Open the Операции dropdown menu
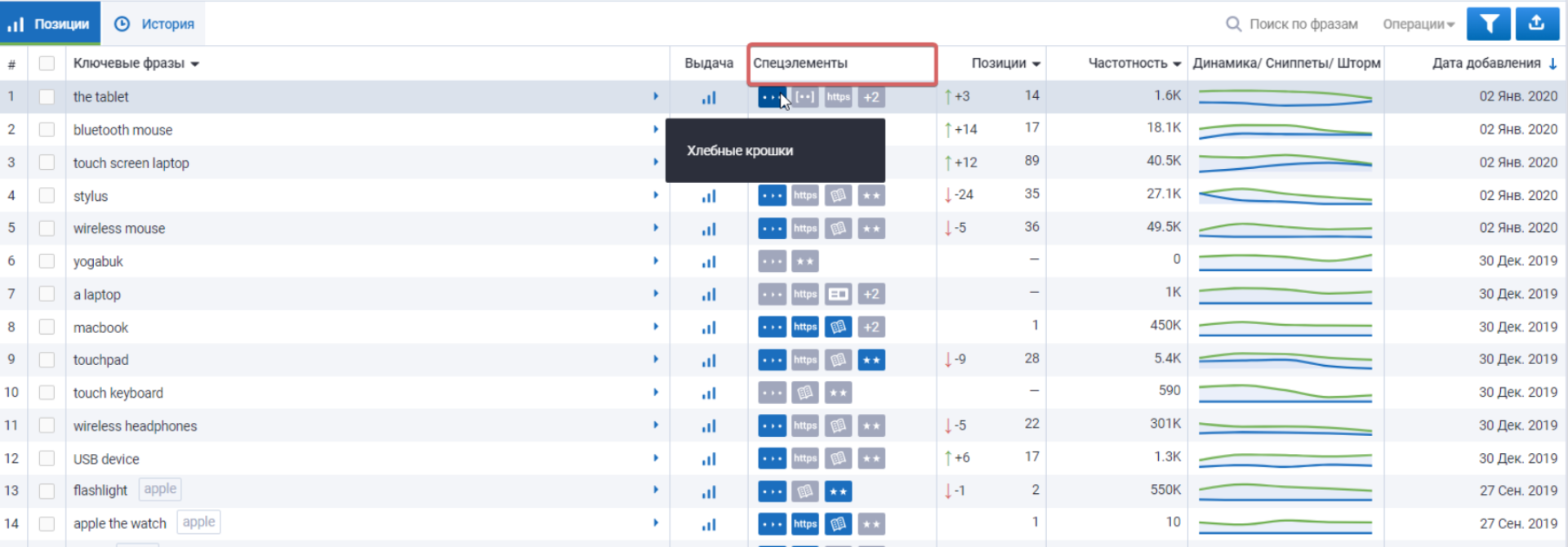1568x547 pixels. tap(1418, 24)
